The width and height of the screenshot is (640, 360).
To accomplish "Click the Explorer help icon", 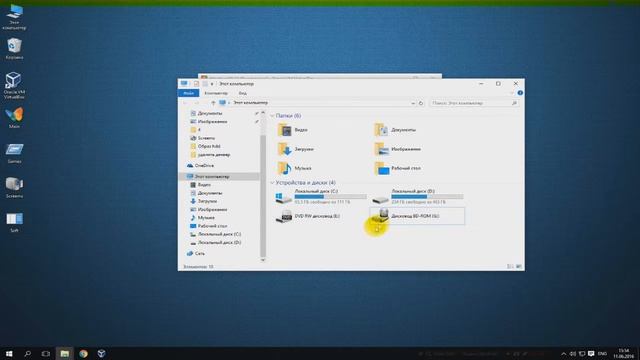I will [x=520, y=93].
